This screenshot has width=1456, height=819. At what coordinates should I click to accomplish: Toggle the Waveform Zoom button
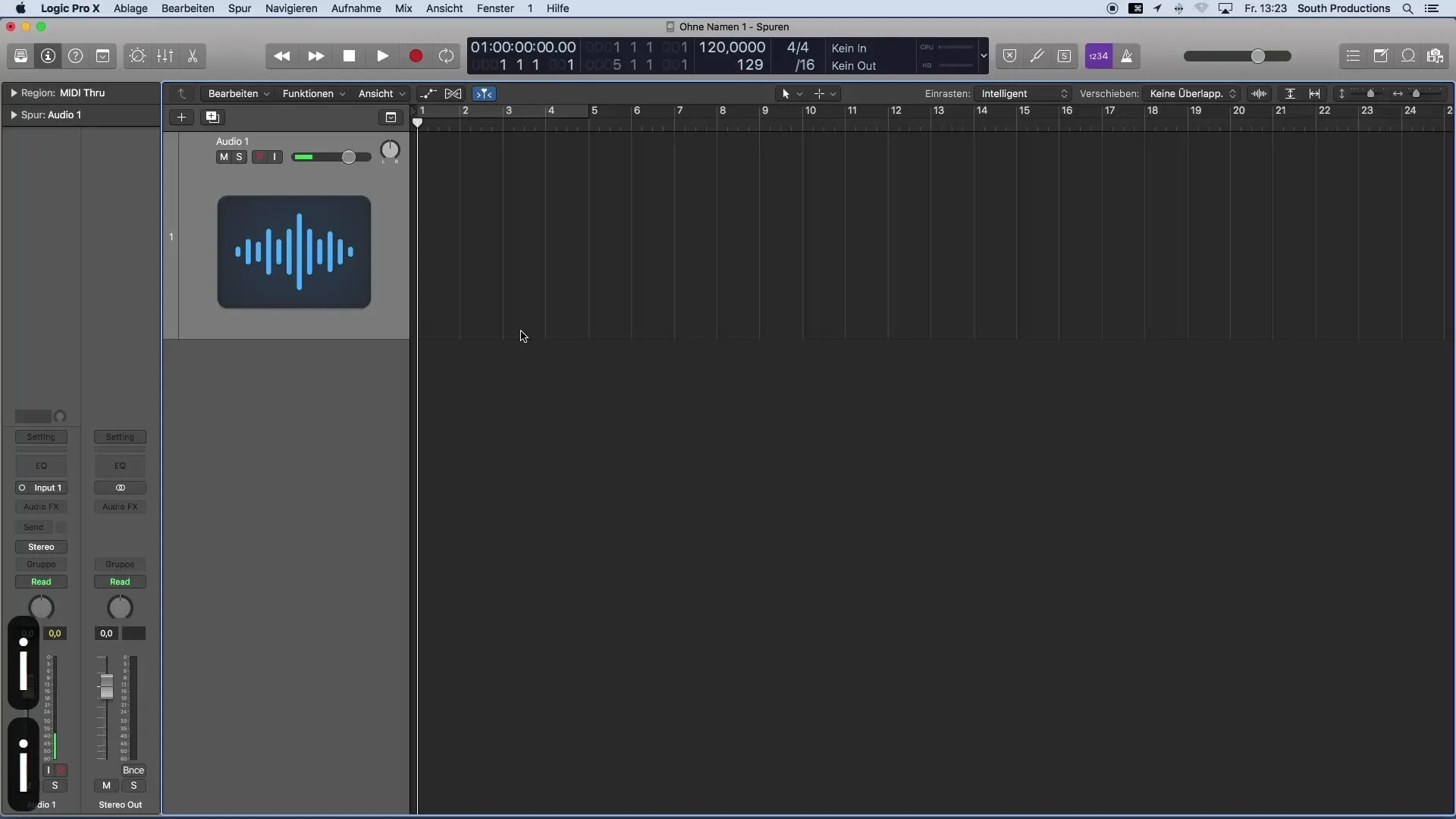coord(1260,94)
